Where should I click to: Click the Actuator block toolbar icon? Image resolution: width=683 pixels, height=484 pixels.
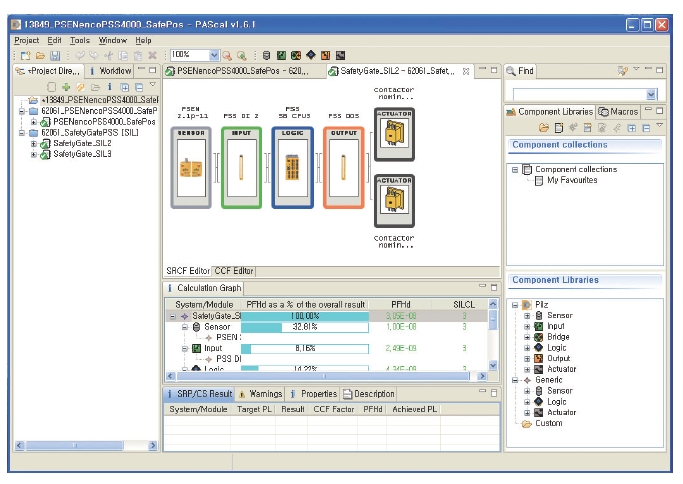[340, 55]
